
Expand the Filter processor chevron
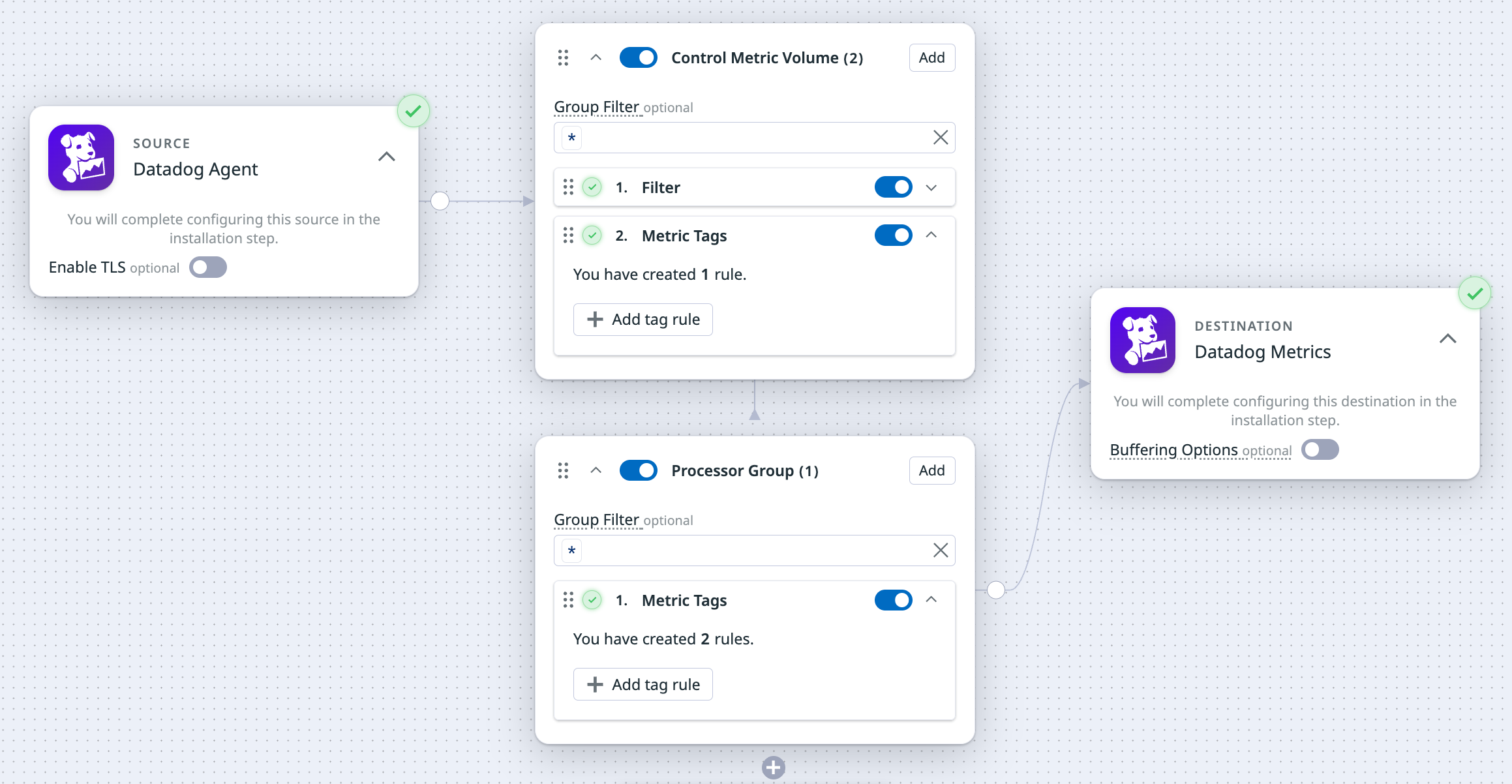931,187
